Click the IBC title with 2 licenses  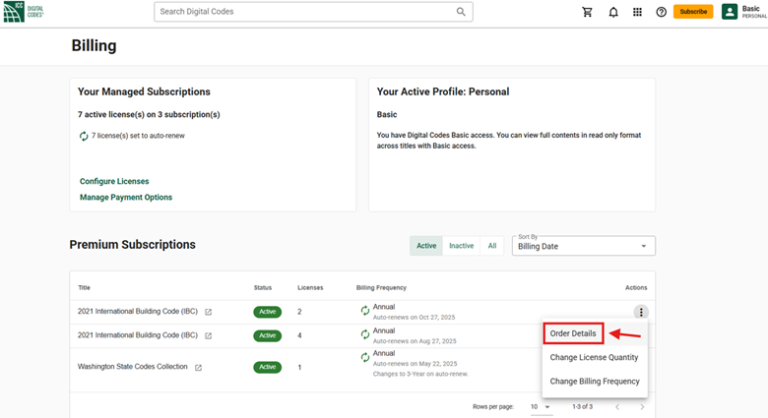pyautogui.click(x=138, y=312)
